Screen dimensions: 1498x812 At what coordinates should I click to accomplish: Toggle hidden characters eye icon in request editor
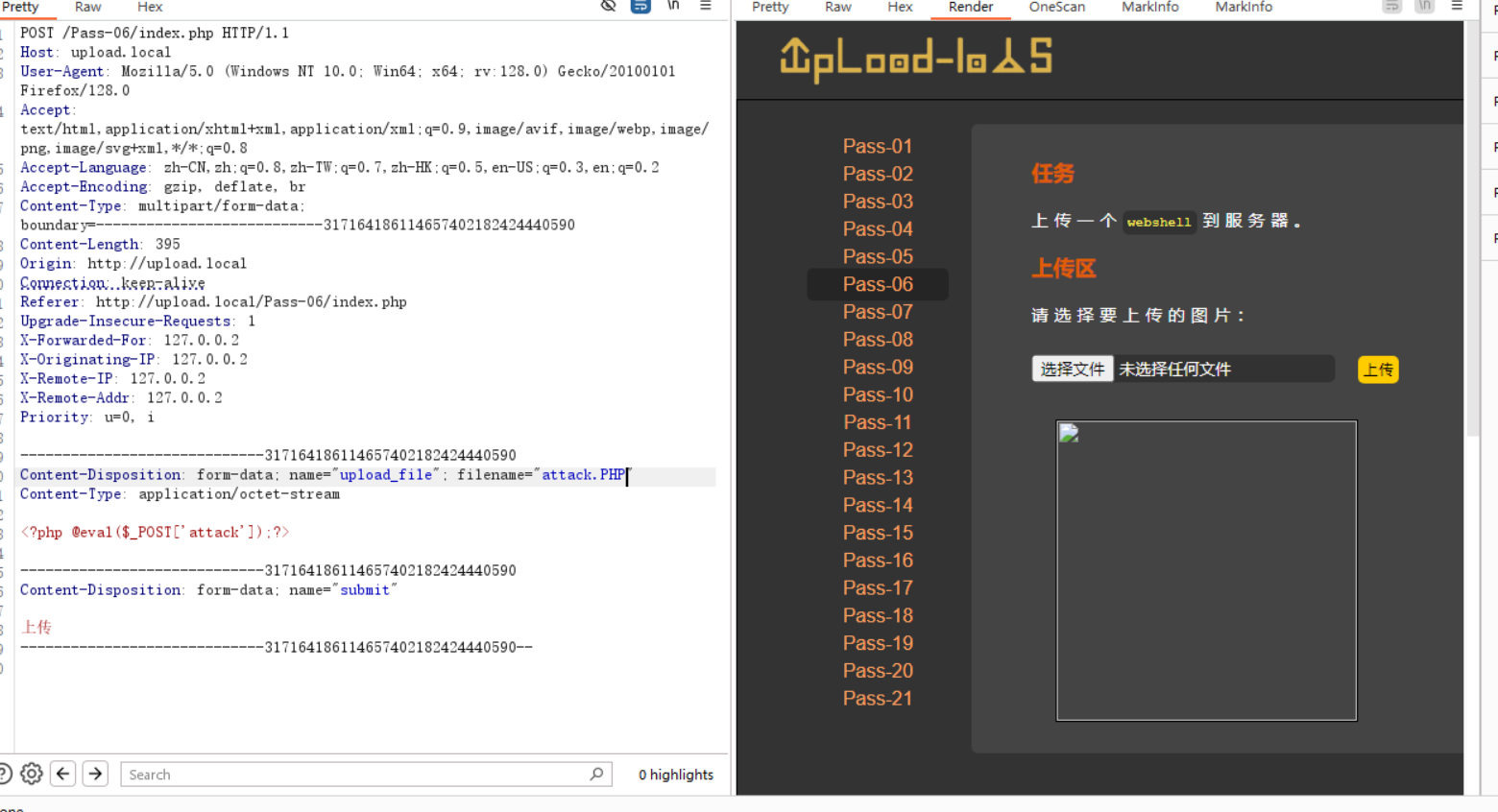(x=608, y=6)
